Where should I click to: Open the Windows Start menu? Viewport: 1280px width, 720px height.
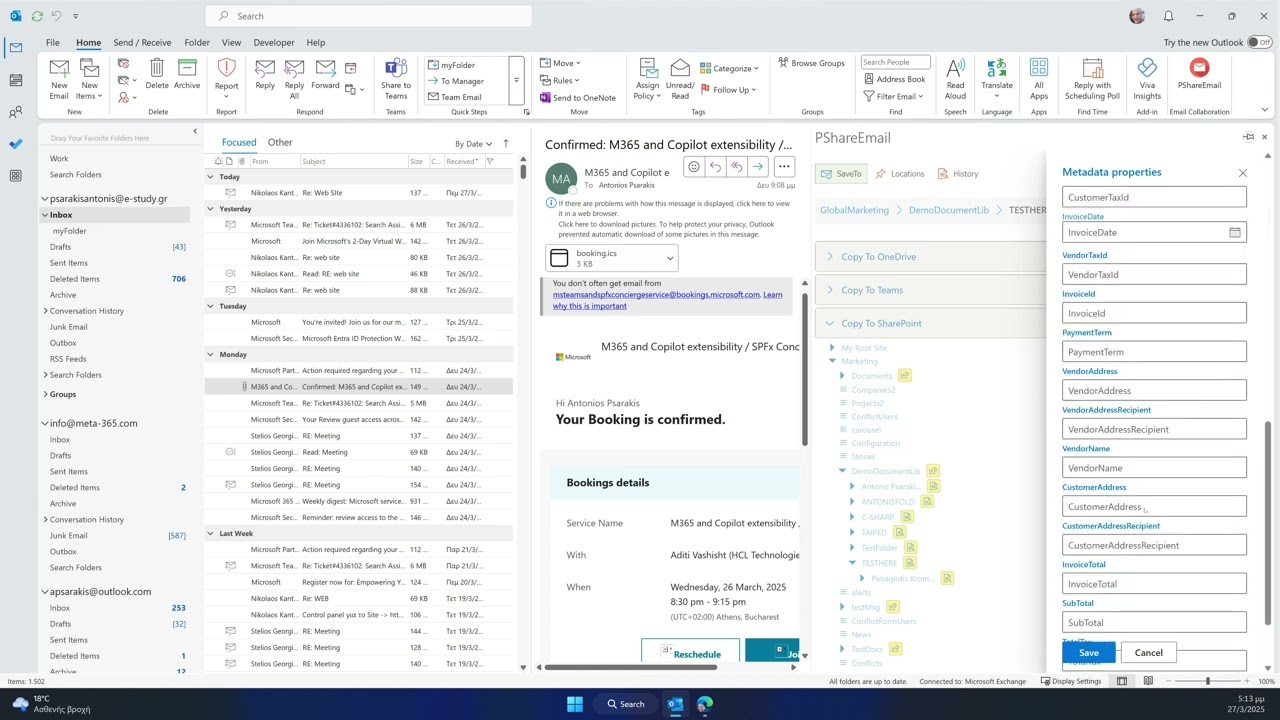tap(574, 704)
